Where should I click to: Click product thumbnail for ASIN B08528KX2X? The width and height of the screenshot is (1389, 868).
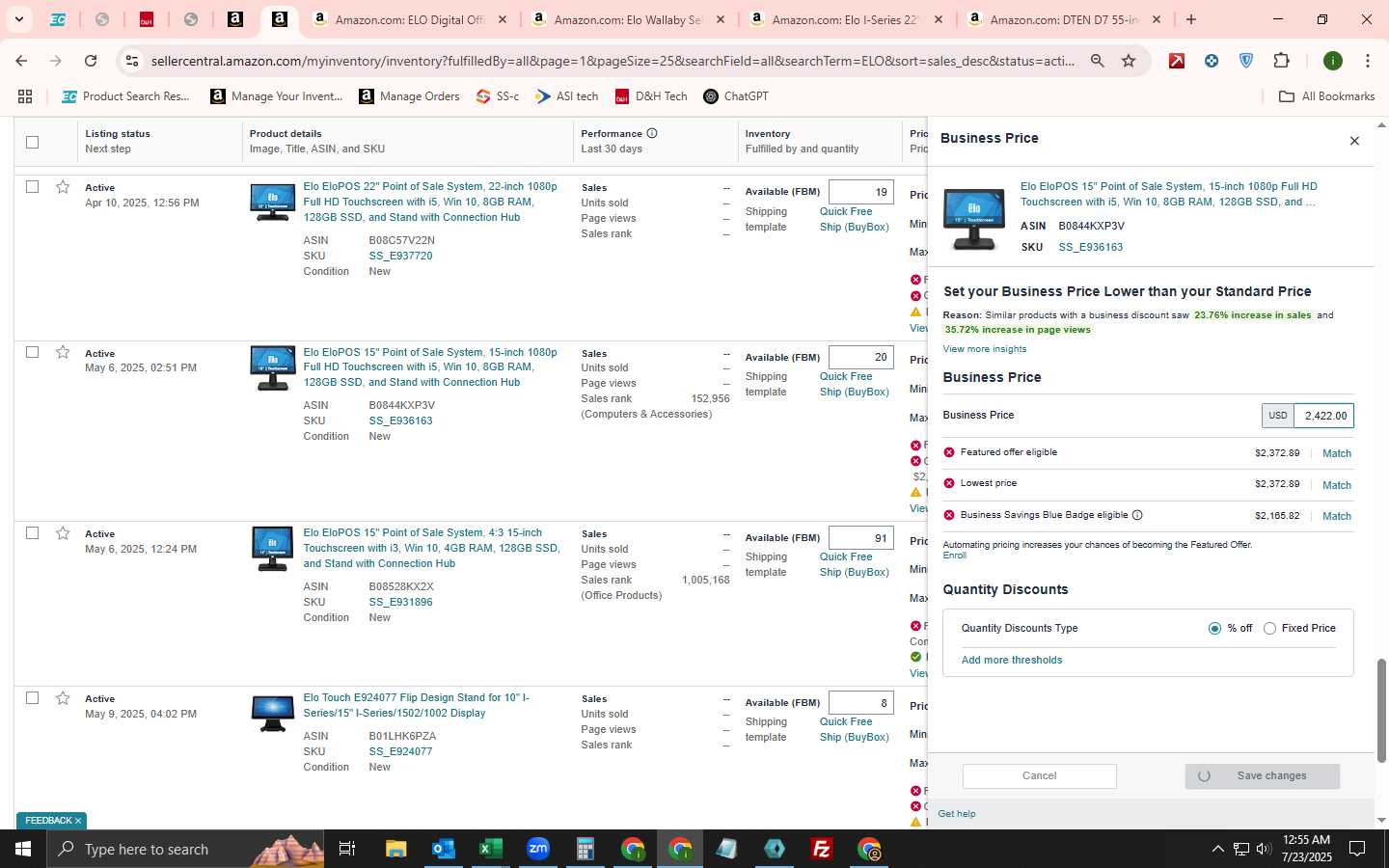click(272, 548)
